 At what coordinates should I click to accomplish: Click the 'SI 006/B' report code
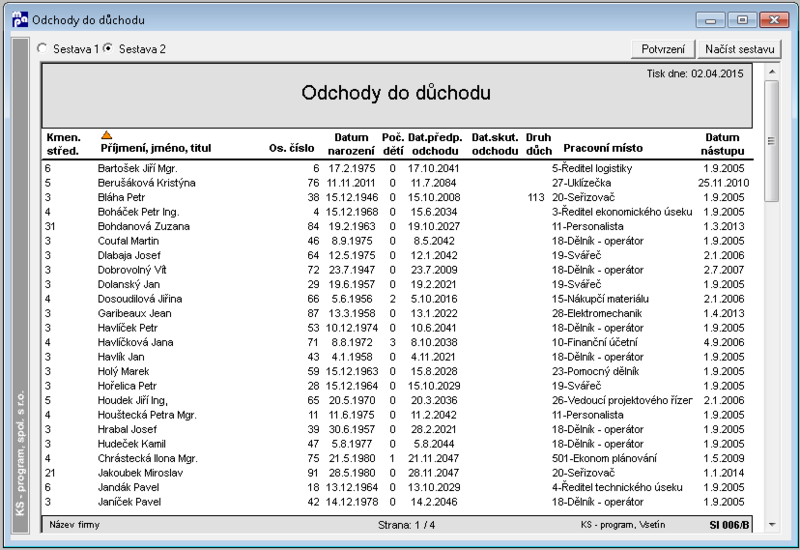[729, 525]
